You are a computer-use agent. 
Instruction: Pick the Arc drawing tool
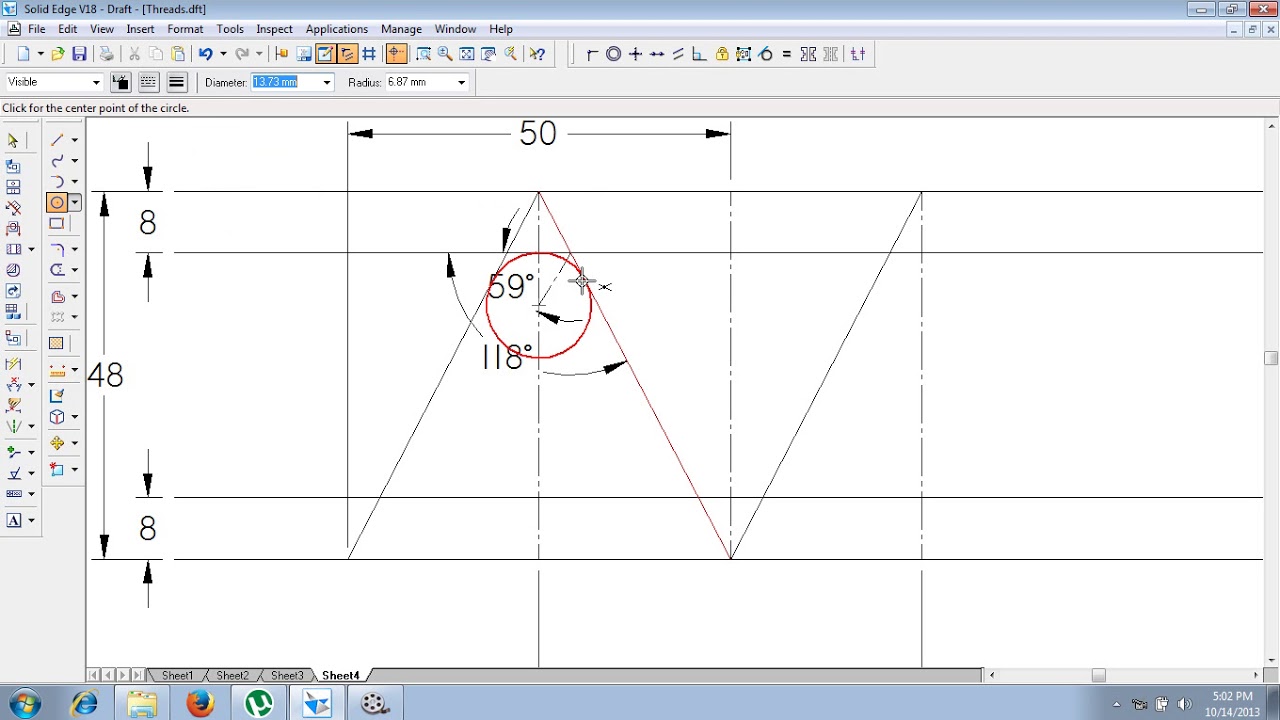point(57,182)
